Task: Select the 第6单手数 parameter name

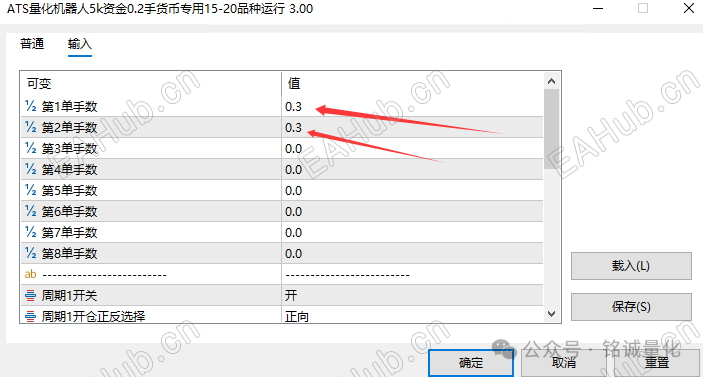Action: coord(69,211)
